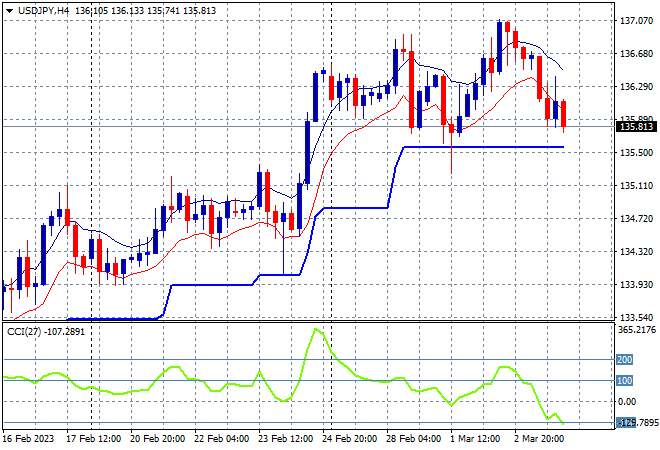Image resolution: width=660 pixels, height=450 pixels.
Task: Click the 1 Mar 12:00 time label
Action: [x=475, y=439]
